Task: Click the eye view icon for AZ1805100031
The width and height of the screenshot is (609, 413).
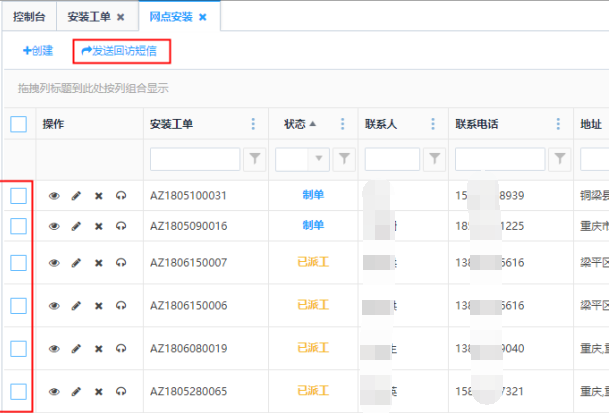Action: click(54, 196)
